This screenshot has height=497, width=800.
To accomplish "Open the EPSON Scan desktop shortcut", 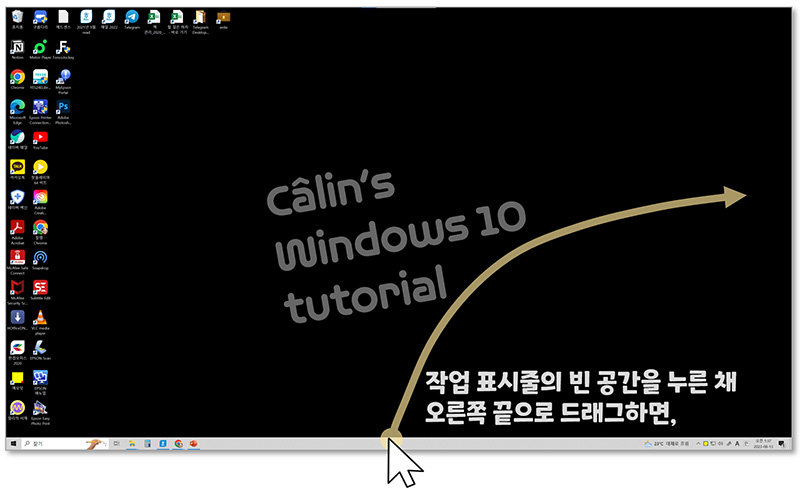I will coord(40,350).
